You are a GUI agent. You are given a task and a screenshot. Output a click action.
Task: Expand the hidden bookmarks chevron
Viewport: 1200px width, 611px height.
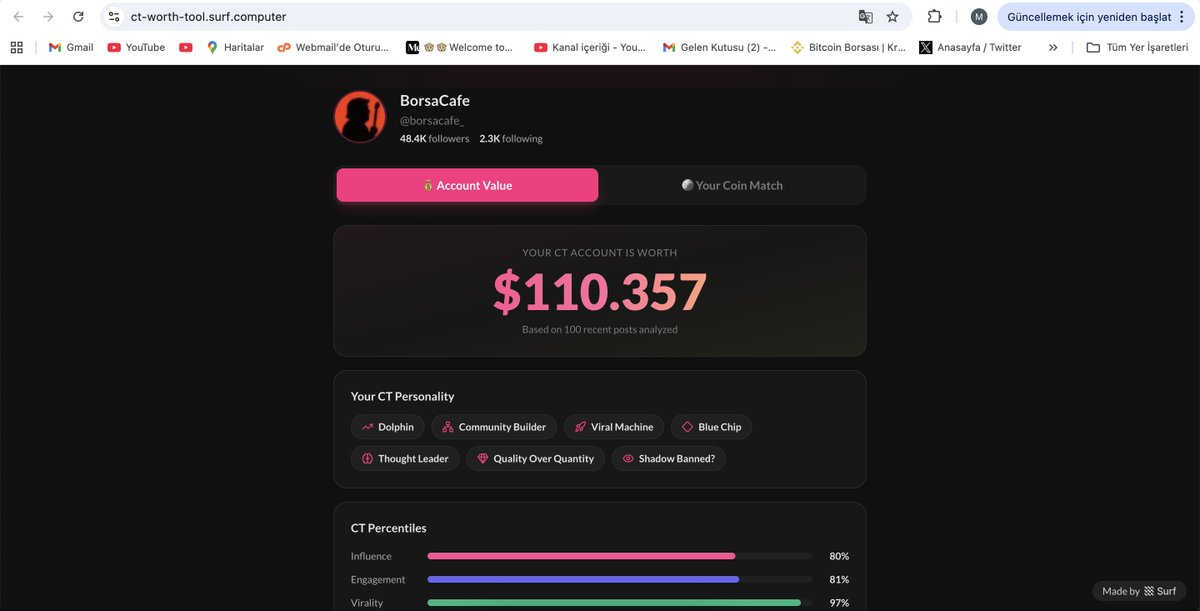(1053, 47)
